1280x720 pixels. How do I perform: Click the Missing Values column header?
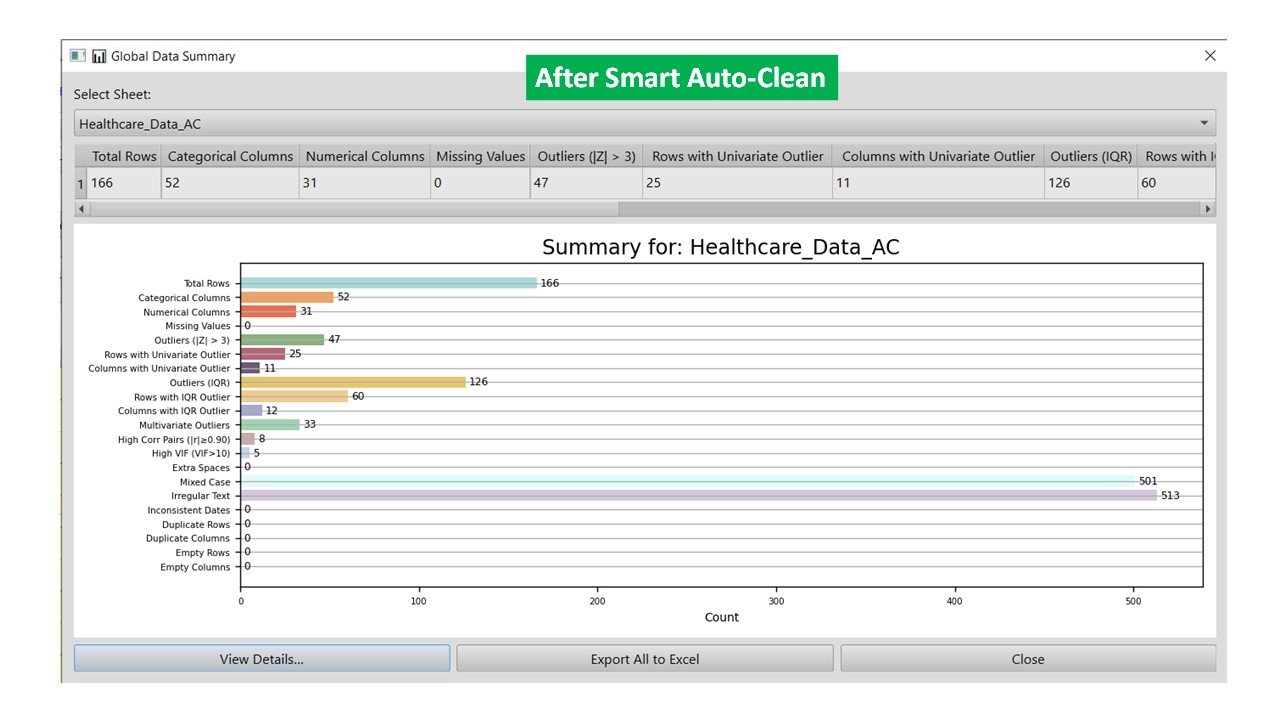point(480,156)
